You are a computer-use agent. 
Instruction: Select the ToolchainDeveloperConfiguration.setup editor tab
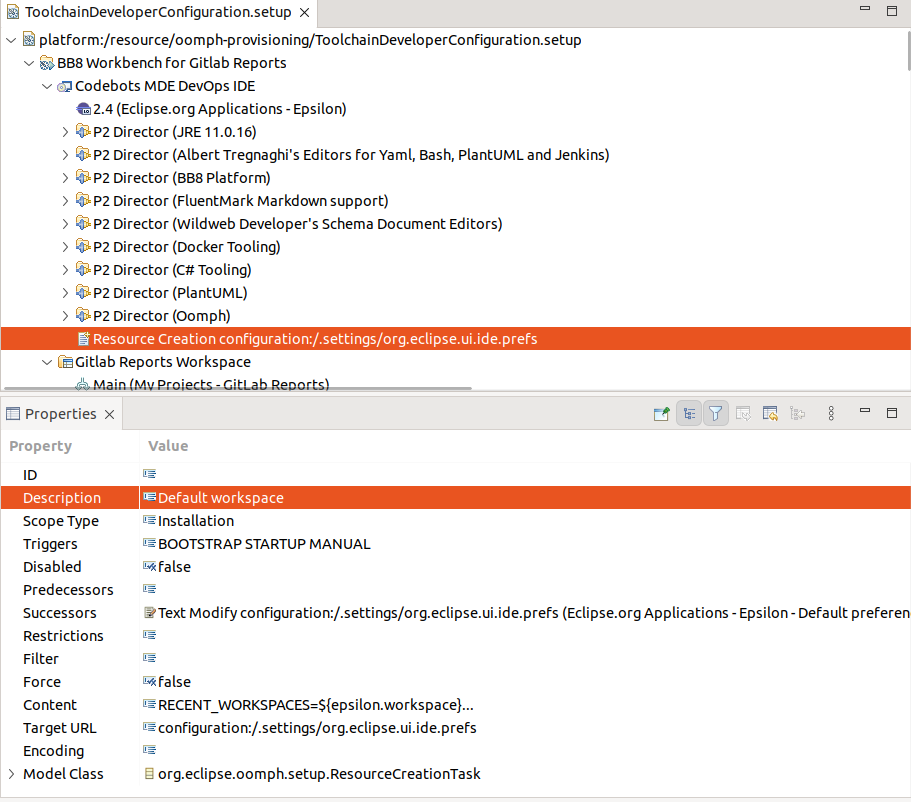(x=158, y=12)
